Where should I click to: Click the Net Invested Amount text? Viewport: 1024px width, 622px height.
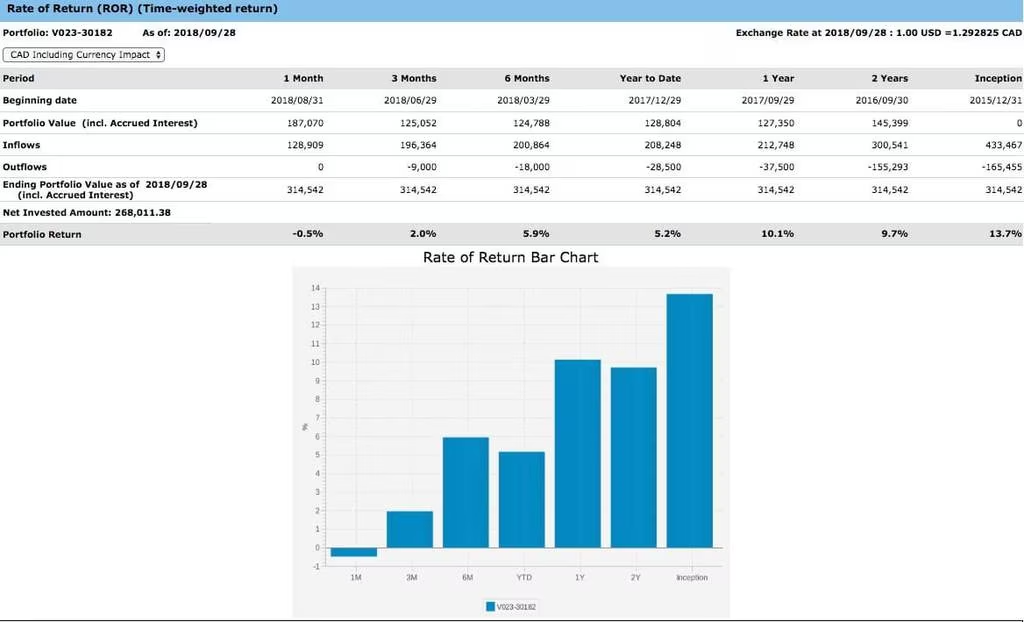point(87,212)
